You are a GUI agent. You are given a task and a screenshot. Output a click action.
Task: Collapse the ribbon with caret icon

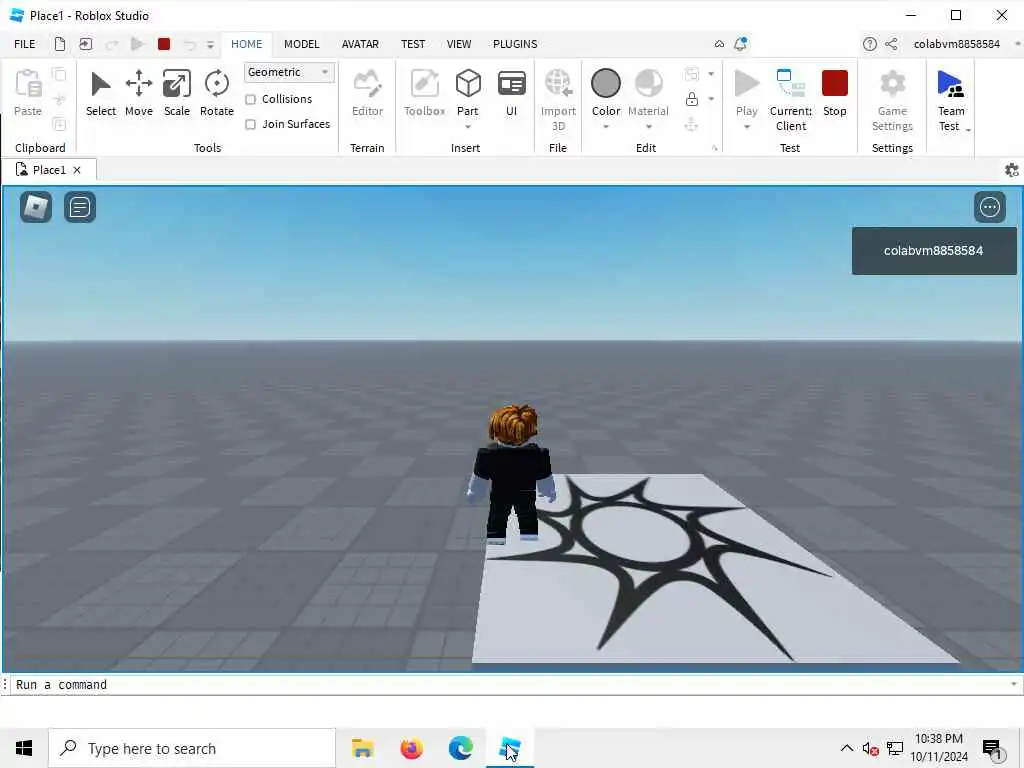[719, 44]
